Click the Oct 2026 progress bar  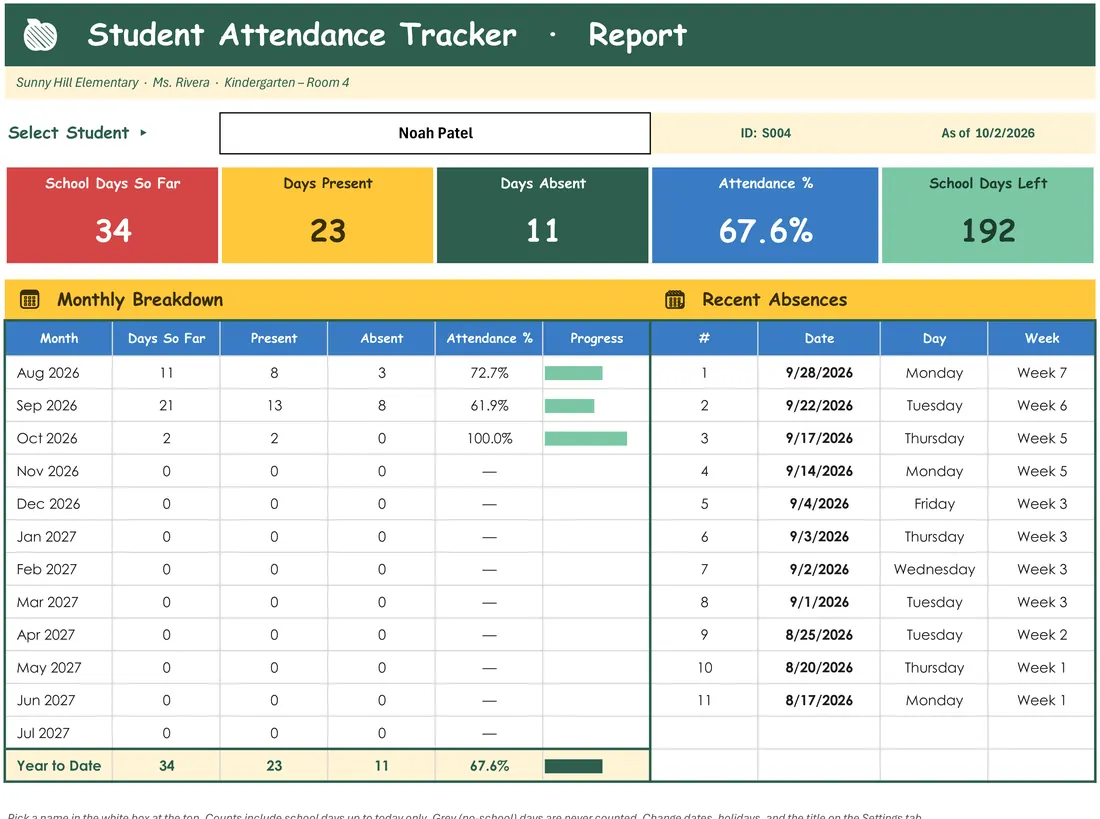pos(586,439)
